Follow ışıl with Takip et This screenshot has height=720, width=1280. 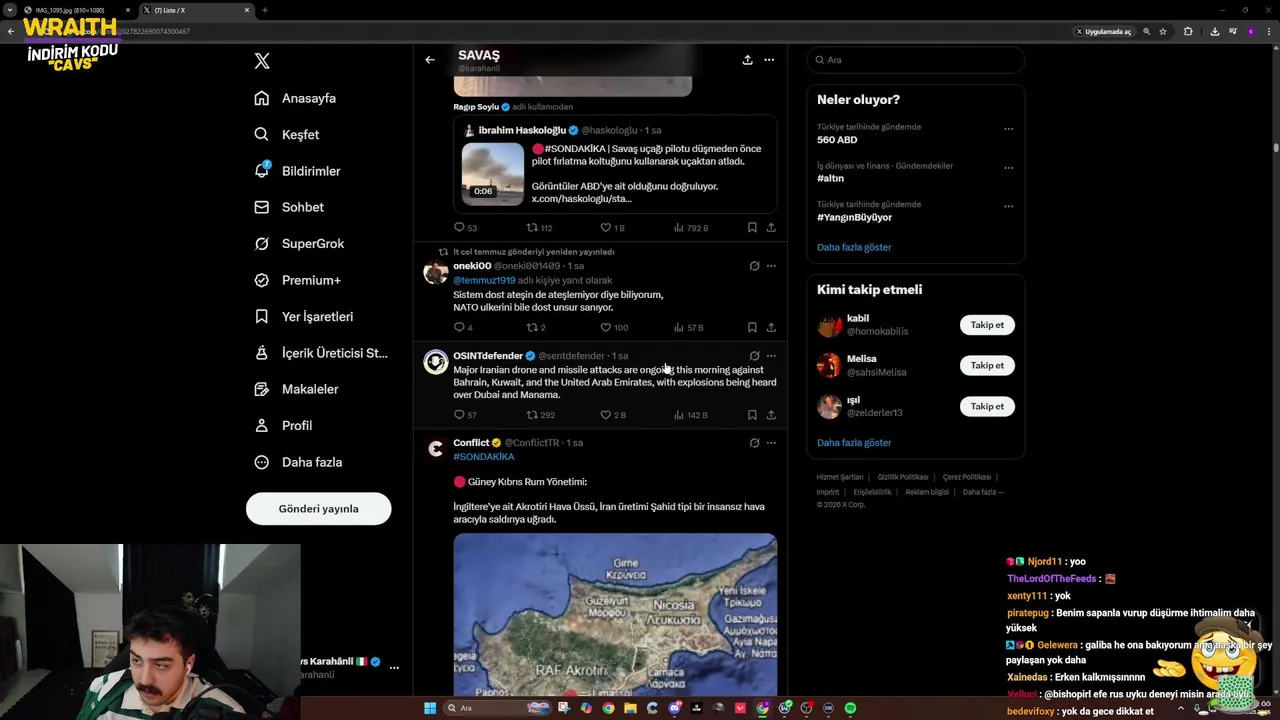987,406
